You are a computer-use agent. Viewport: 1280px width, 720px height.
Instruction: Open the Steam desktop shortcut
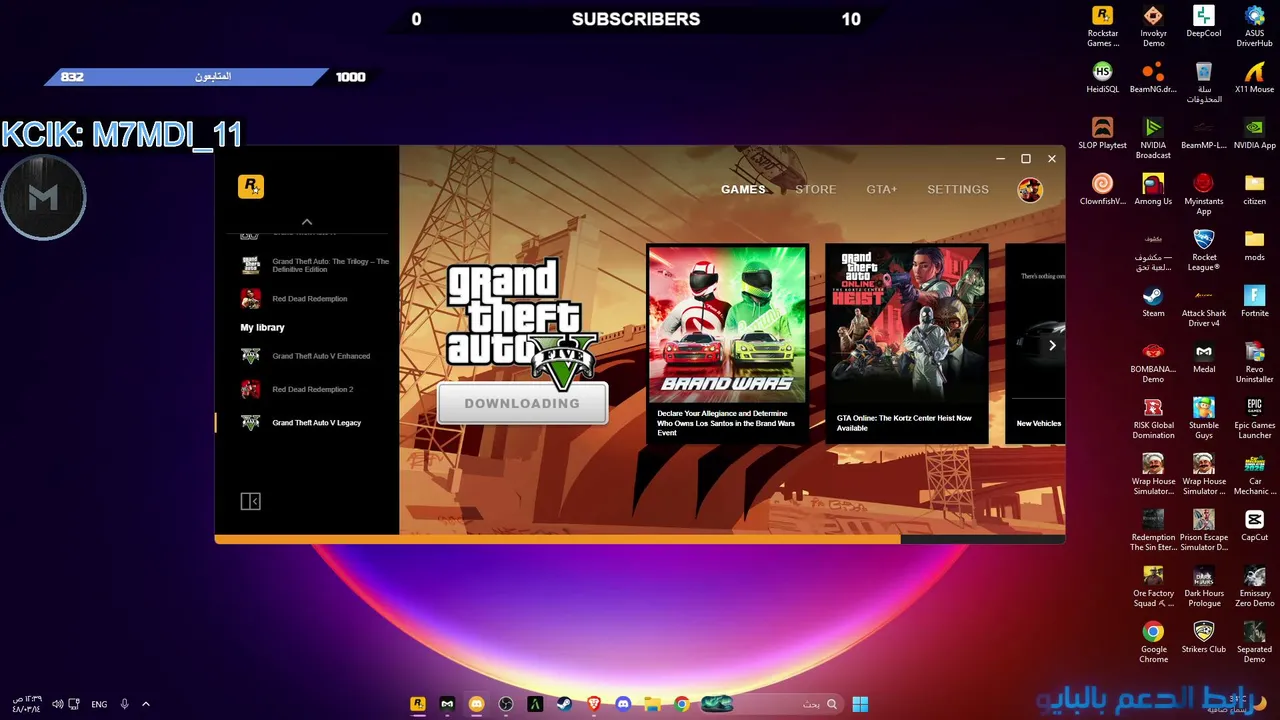[x=1153, y=301]
